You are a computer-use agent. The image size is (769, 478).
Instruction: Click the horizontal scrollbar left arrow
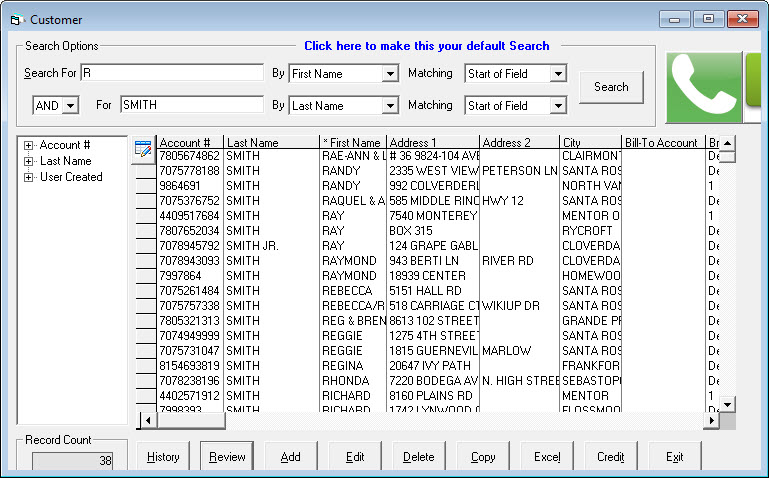click(x=148, y=420)
